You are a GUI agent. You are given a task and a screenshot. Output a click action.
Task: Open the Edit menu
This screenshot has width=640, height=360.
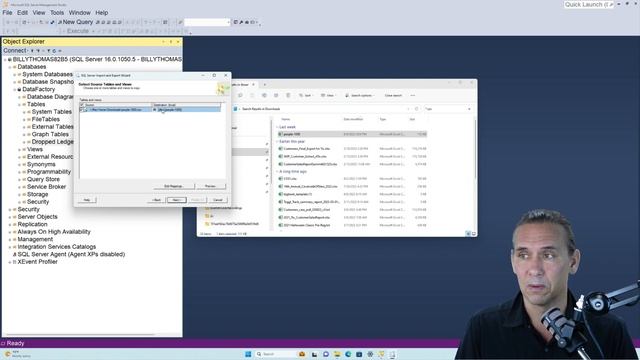click(22, 13)
